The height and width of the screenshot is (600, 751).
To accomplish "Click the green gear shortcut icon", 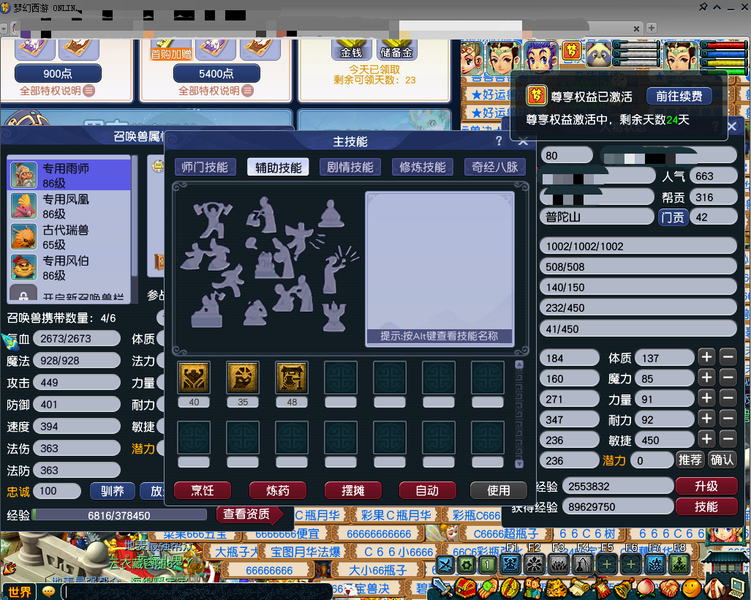I will [x=467, y=565].
